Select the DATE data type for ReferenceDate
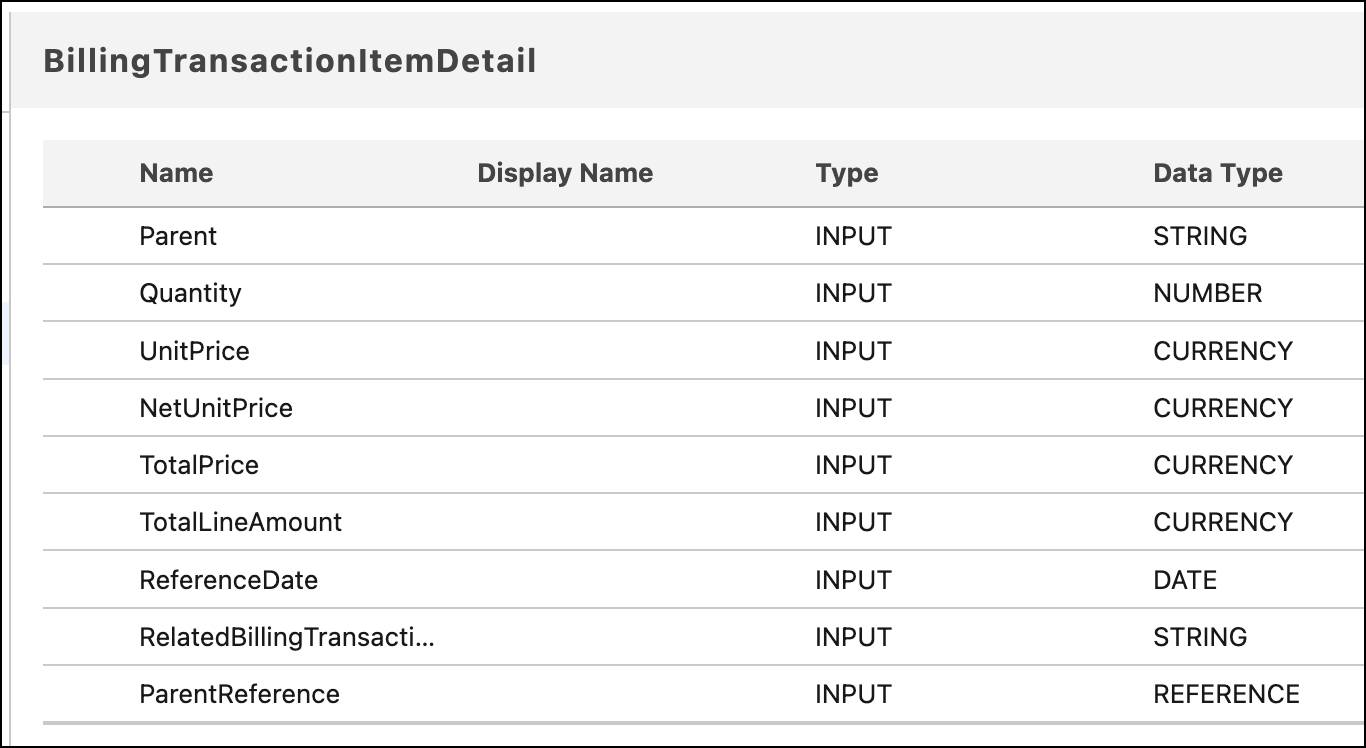Screen dimensions: 1366x748 1185,579
